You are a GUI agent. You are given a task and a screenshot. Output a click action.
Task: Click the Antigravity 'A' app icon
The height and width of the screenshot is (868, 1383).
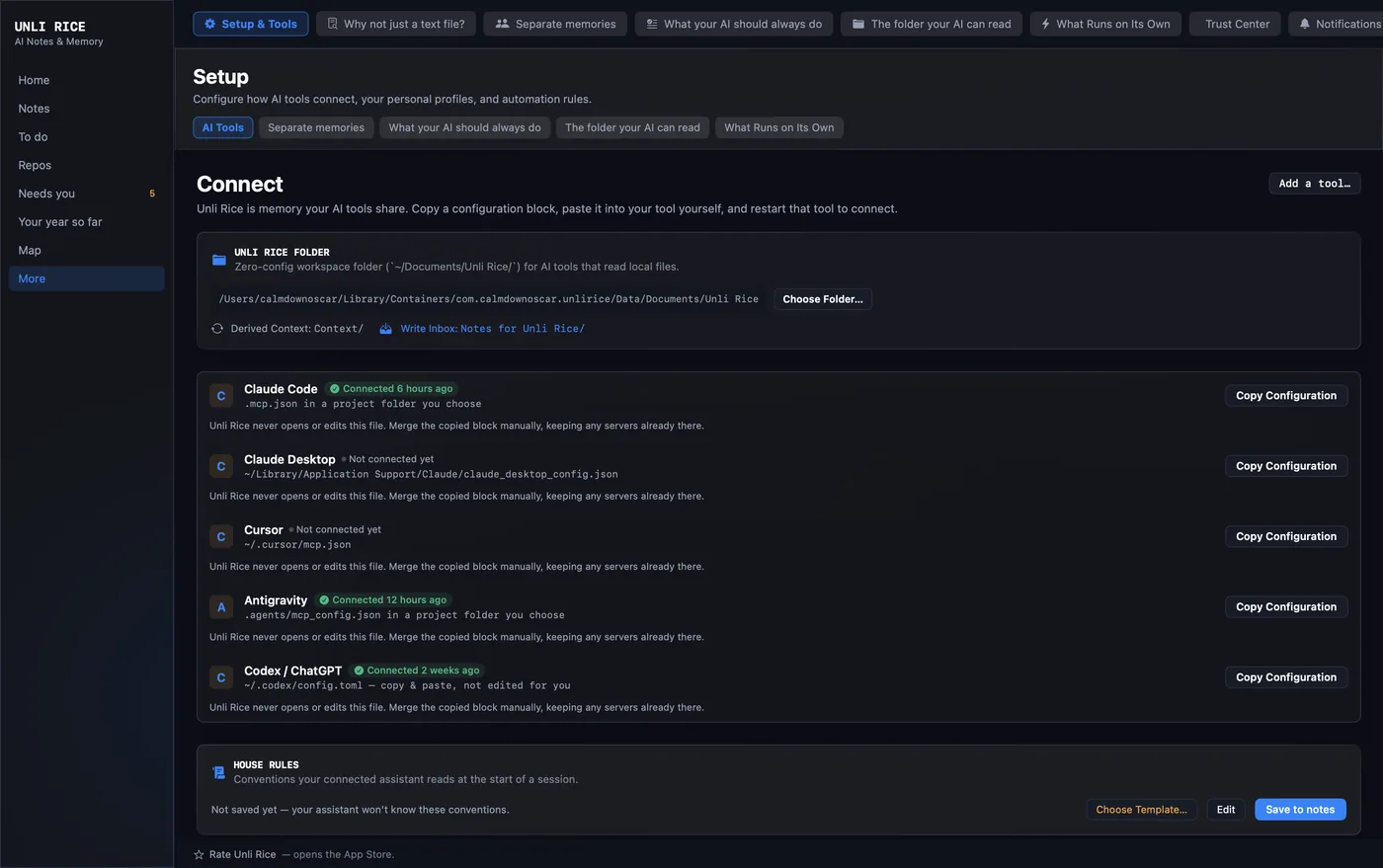(x=221, y=607)
